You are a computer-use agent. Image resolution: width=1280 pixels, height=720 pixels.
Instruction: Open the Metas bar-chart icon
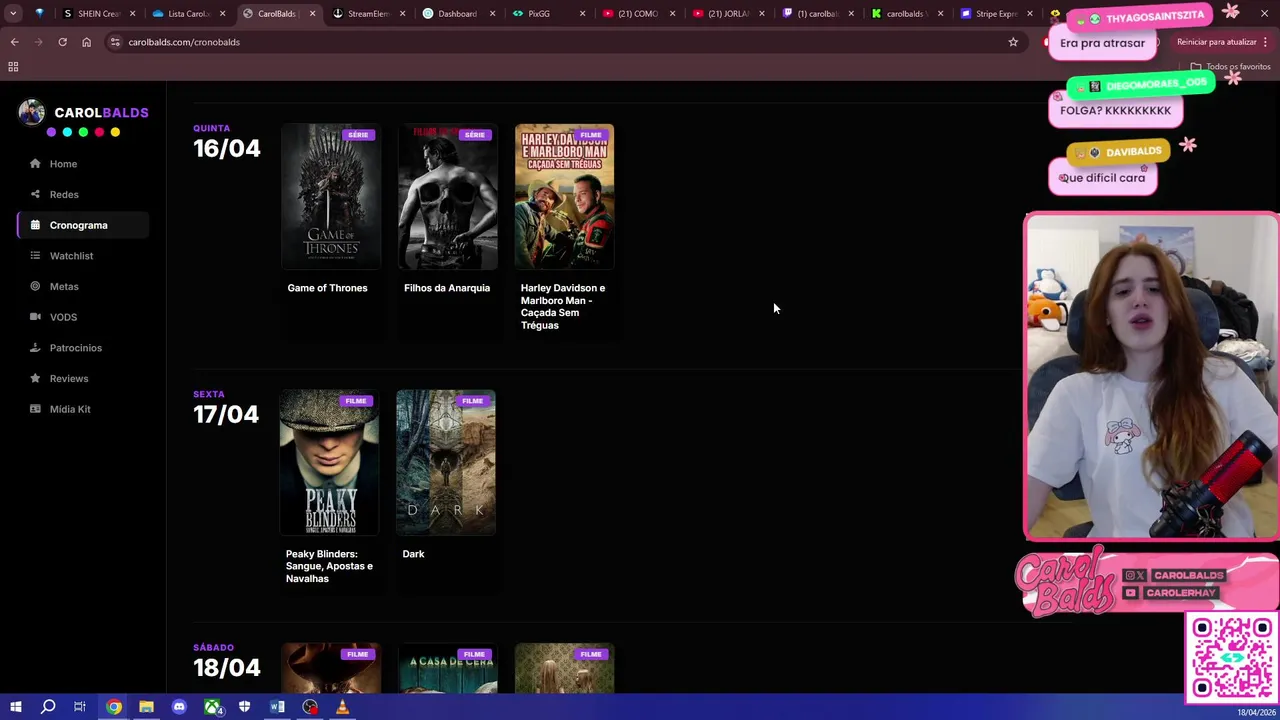click(35, 286)
